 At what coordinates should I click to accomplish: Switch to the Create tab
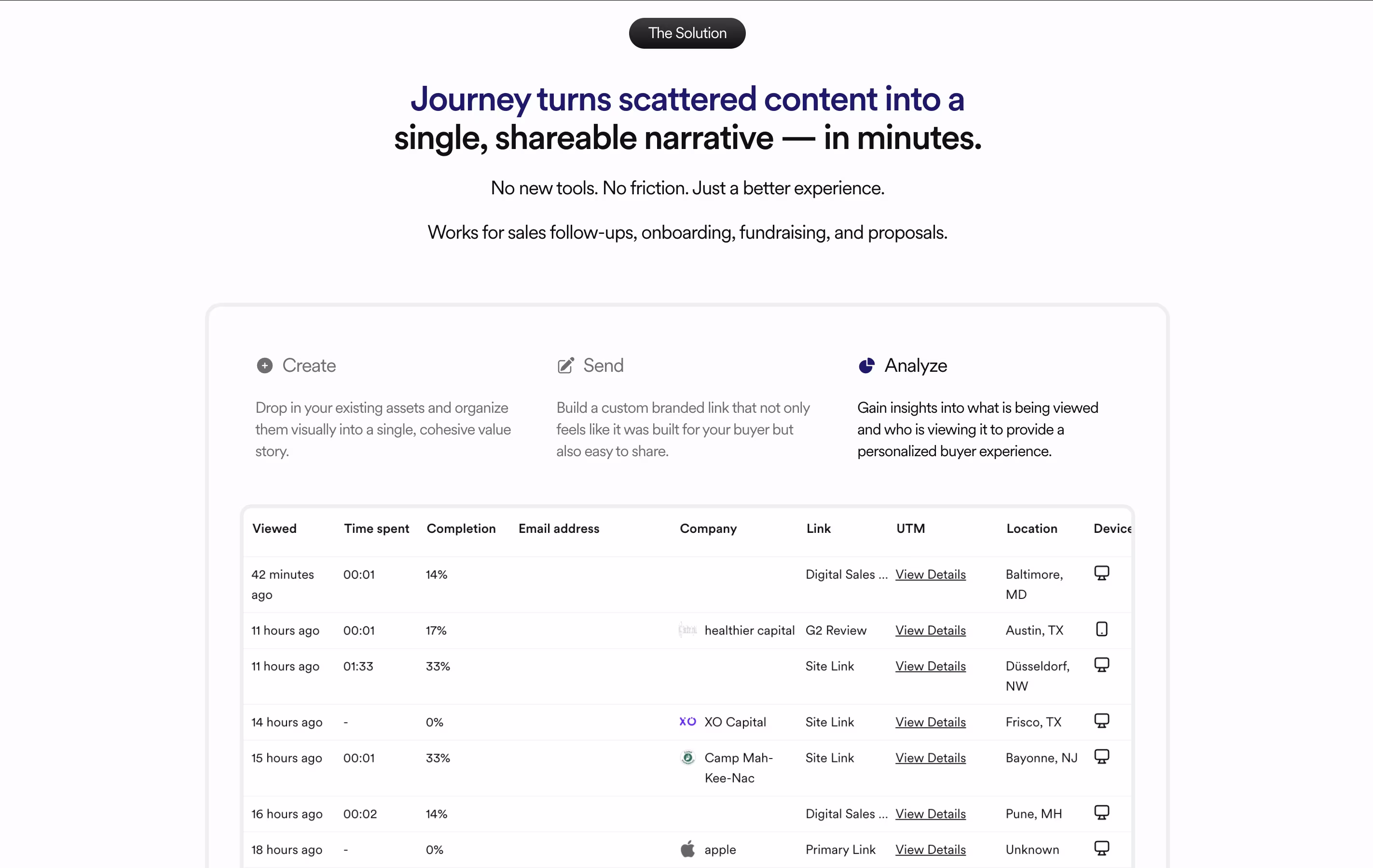[308, 366]
